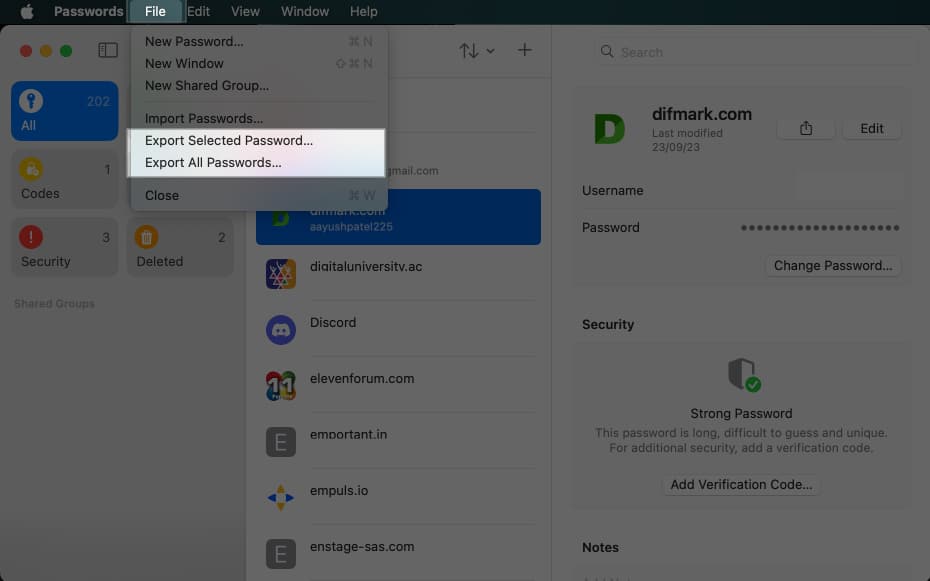
Task: Edit the difmark.com entry
Action: click(x=871, y=128)
